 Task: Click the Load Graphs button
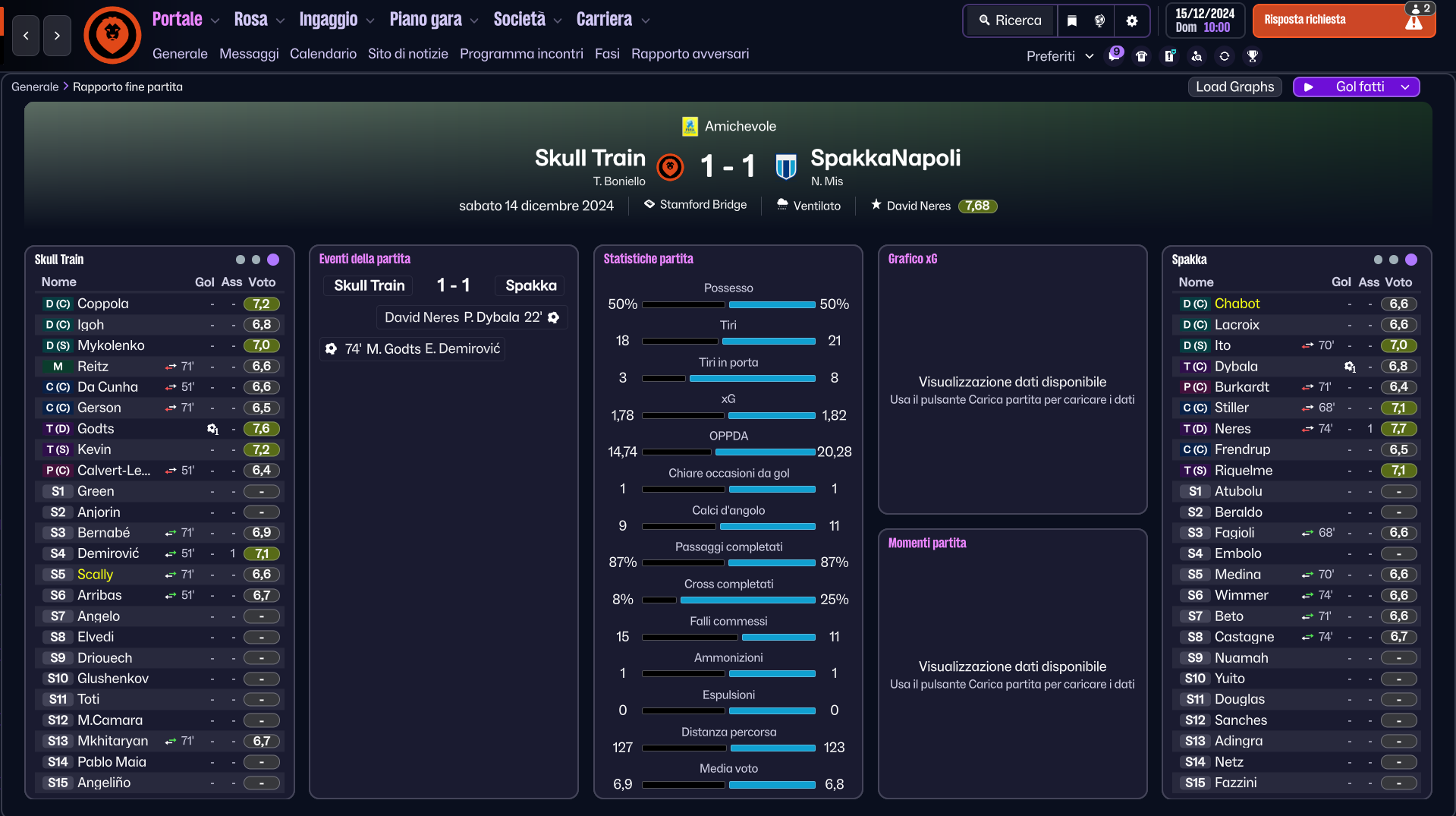pyautogui.click(x=1234, y=87)
